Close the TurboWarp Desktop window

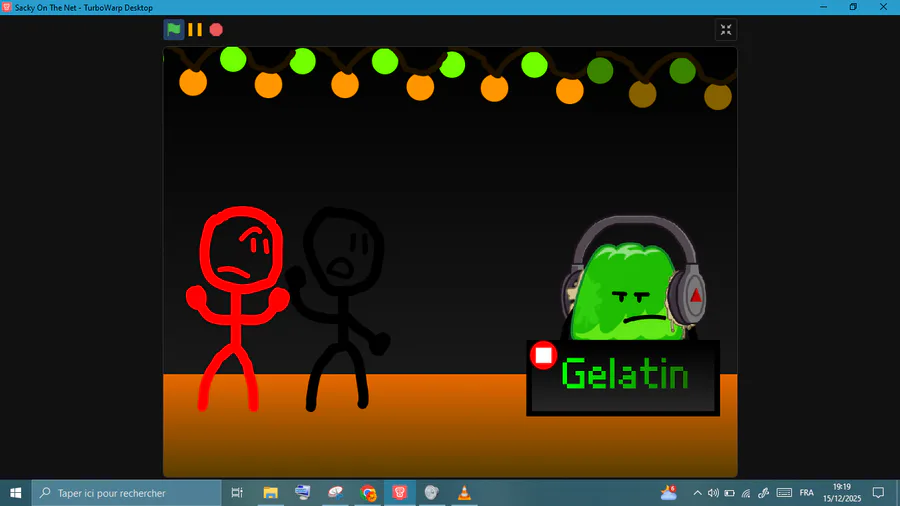point(883,7)
